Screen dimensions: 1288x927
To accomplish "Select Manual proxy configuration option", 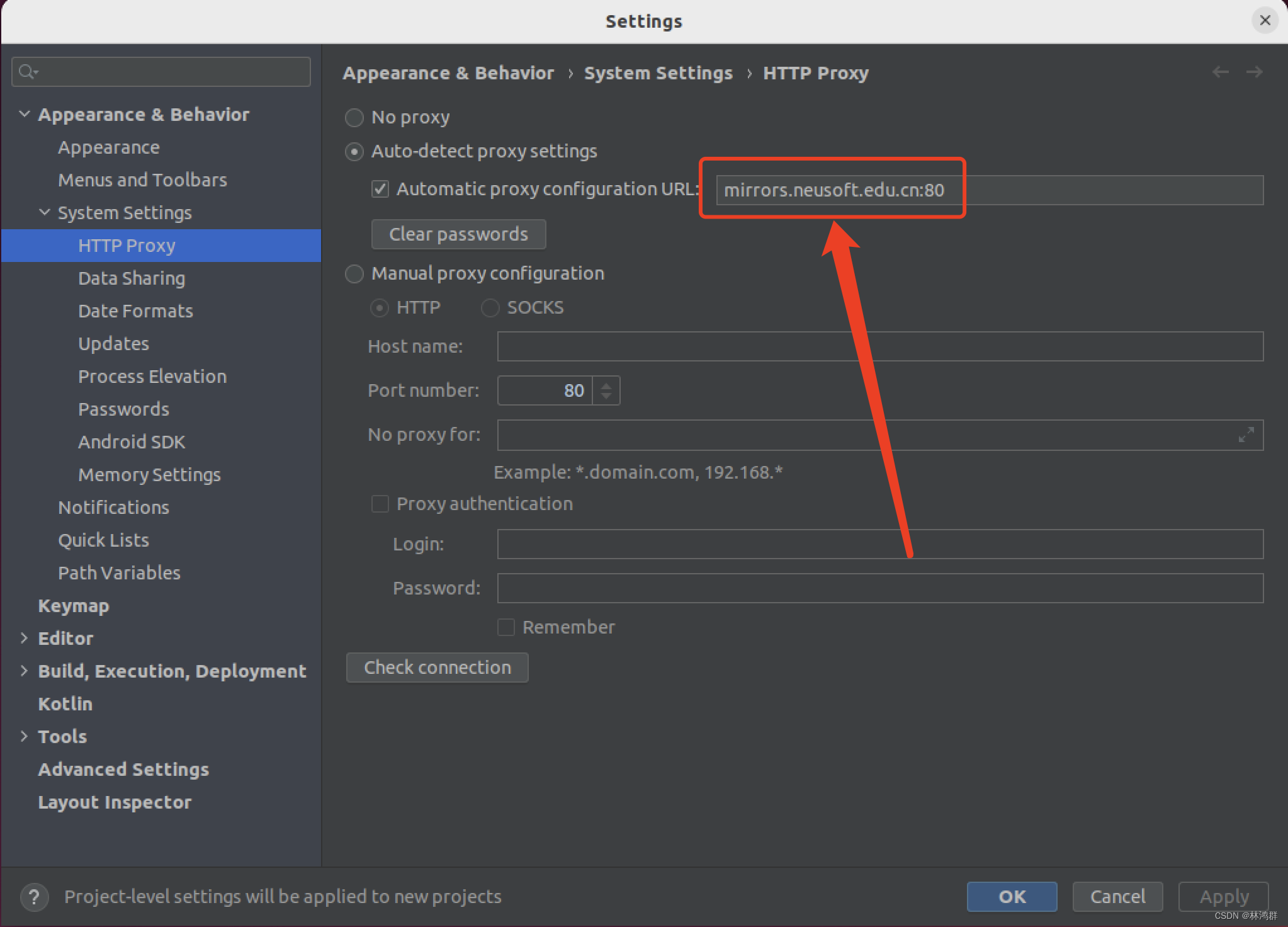I will click(x=354, y=274).
